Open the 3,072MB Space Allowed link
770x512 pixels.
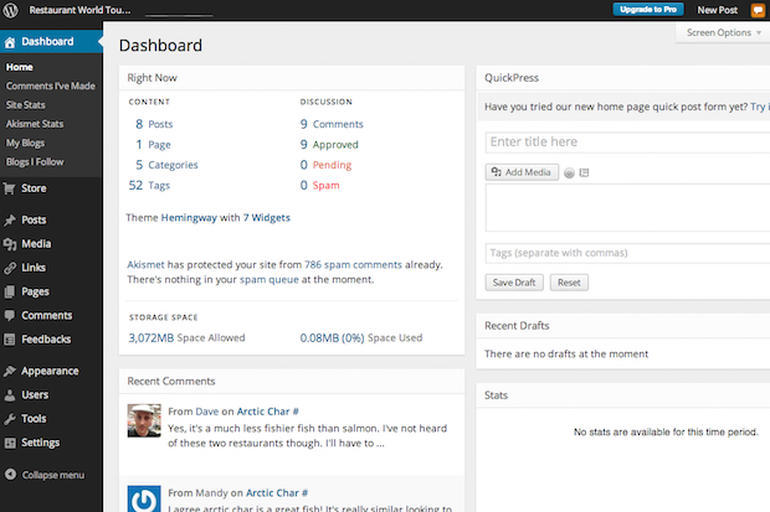pos(187,338)
